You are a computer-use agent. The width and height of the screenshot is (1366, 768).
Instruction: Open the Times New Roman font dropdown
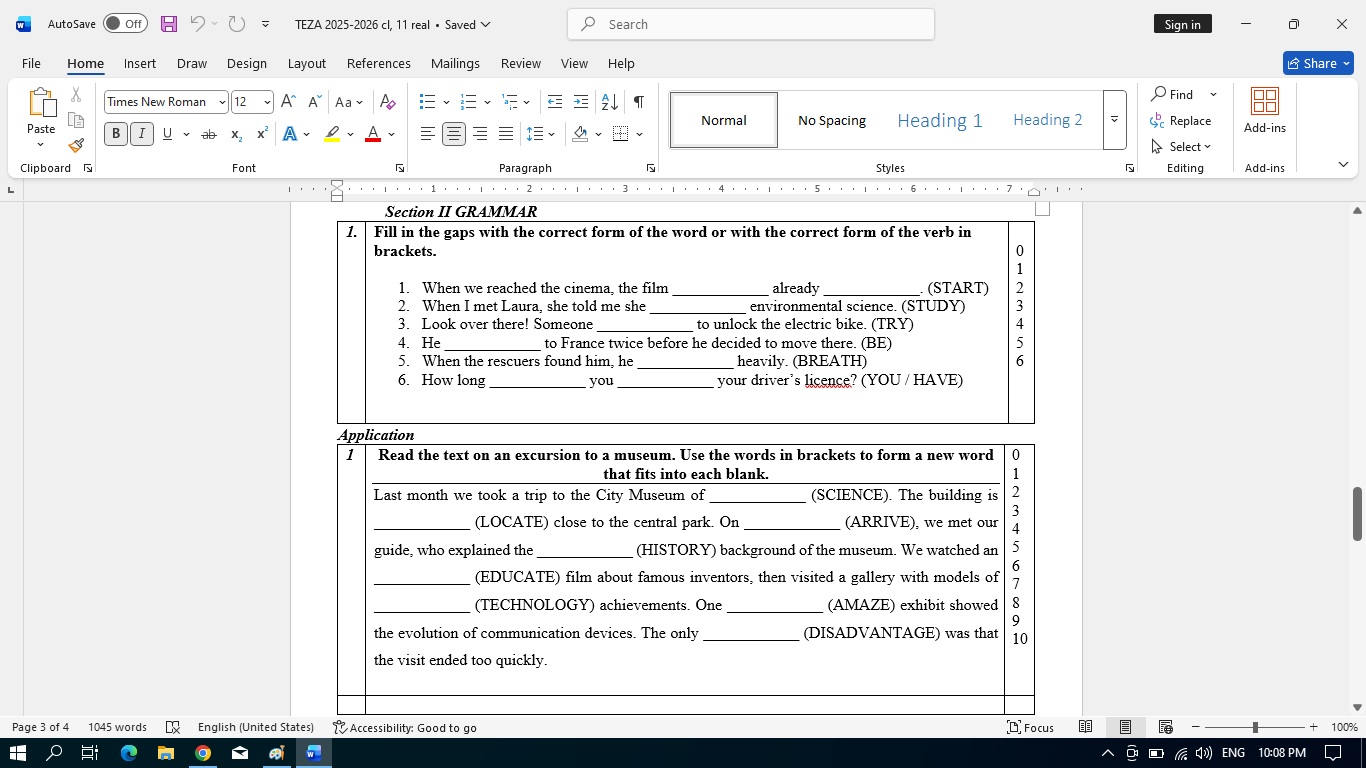[222, 102]
